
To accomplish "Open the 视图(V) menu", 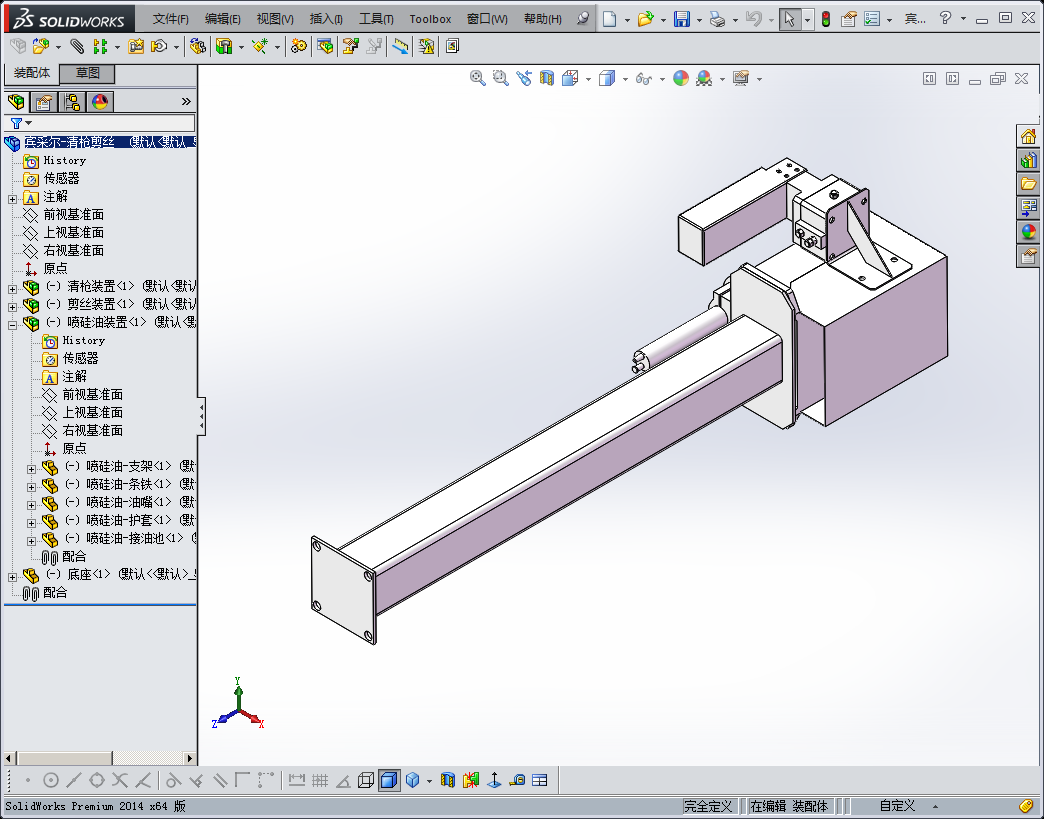I will click(x=275, y=19).
